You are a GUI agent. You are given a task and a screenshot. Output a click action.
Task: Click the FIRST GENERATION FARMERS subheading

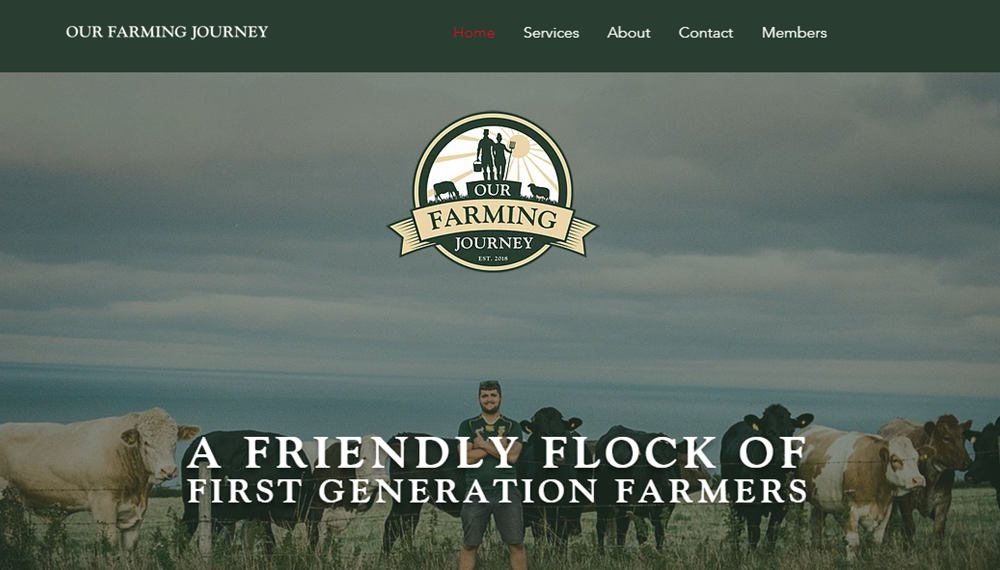[498, 491]
